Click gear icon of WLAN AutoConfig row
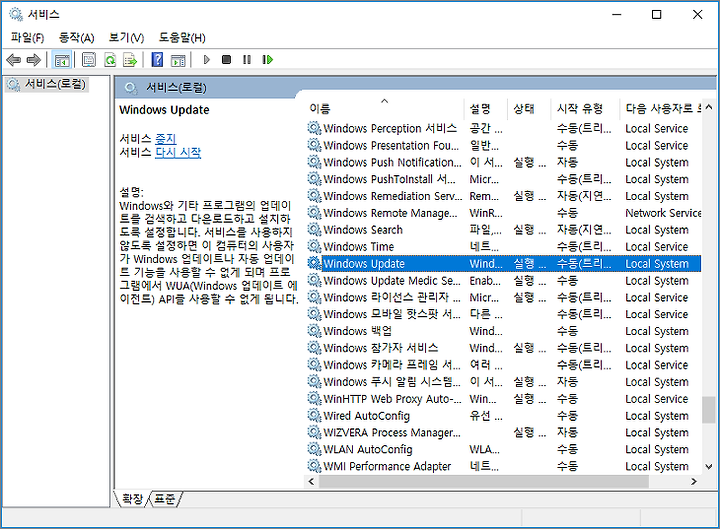This screenshot has height=529, width=720. (x=314, y=449)
